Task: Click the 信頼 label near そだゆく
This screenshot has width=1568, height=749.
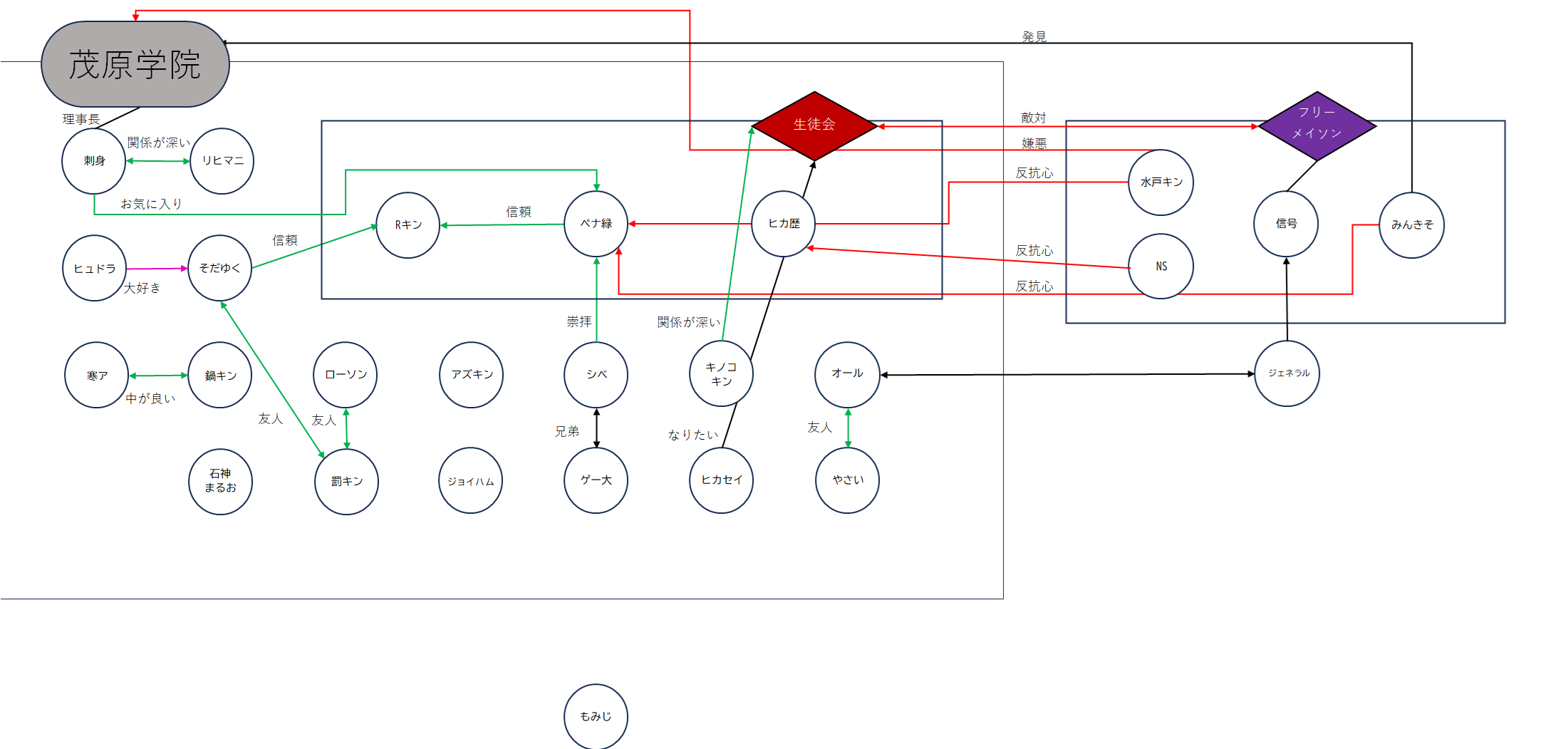Action: [285, 241]
